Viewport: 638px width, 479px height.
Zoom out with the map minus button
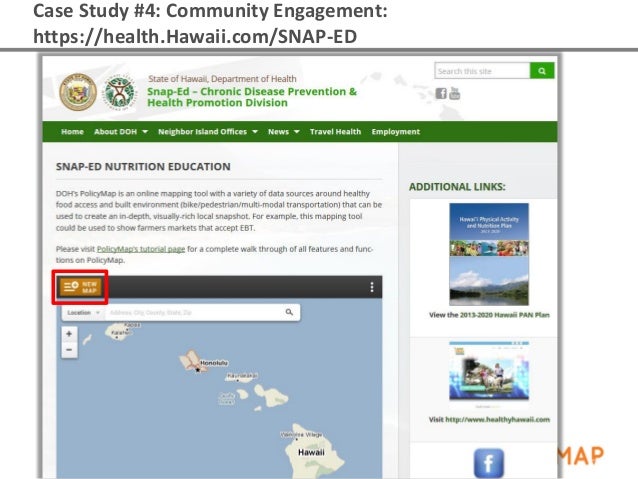pyautogui.click(x=69, y=350)
